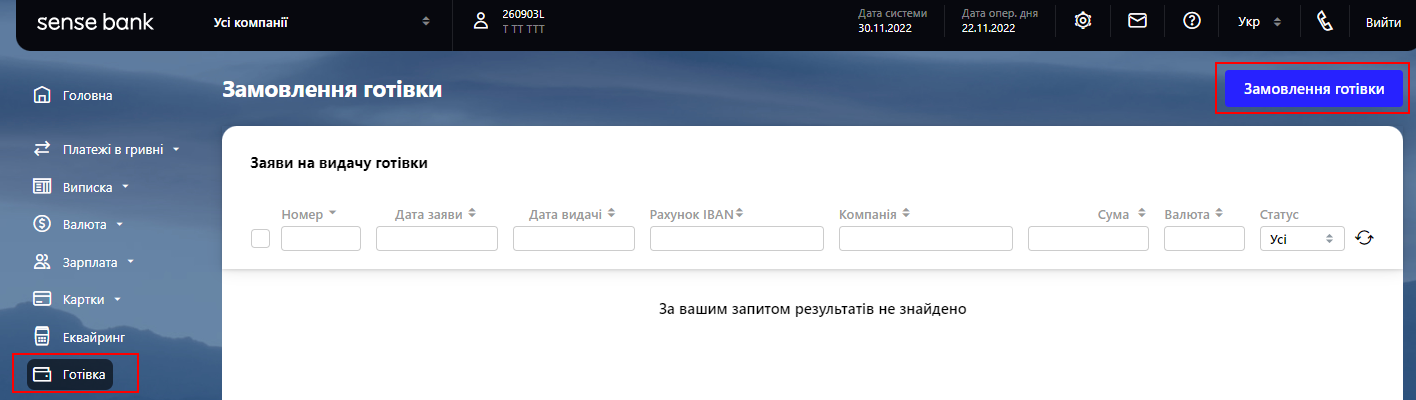Screen dimensions: 1416x400
Task: Click operational day date 22.11.2022
Action: (989, 28)
